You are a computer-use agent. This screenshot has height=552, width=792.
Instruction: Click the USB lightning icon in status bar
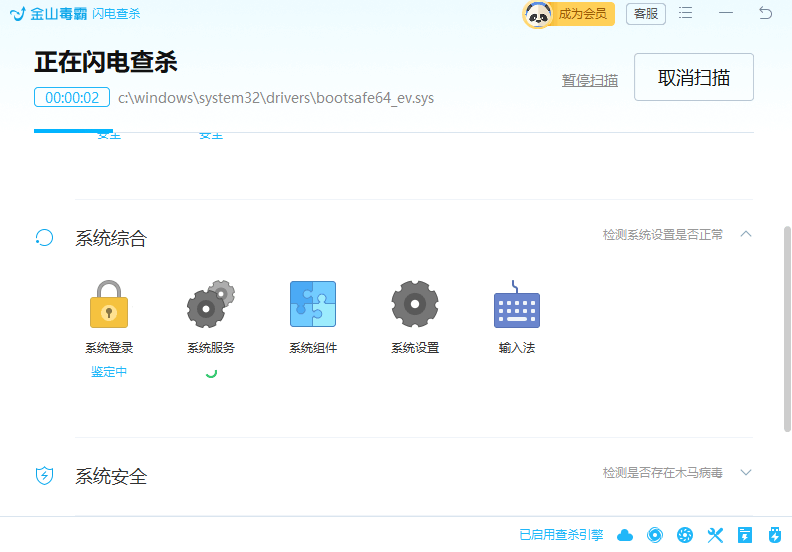[773, 535]
